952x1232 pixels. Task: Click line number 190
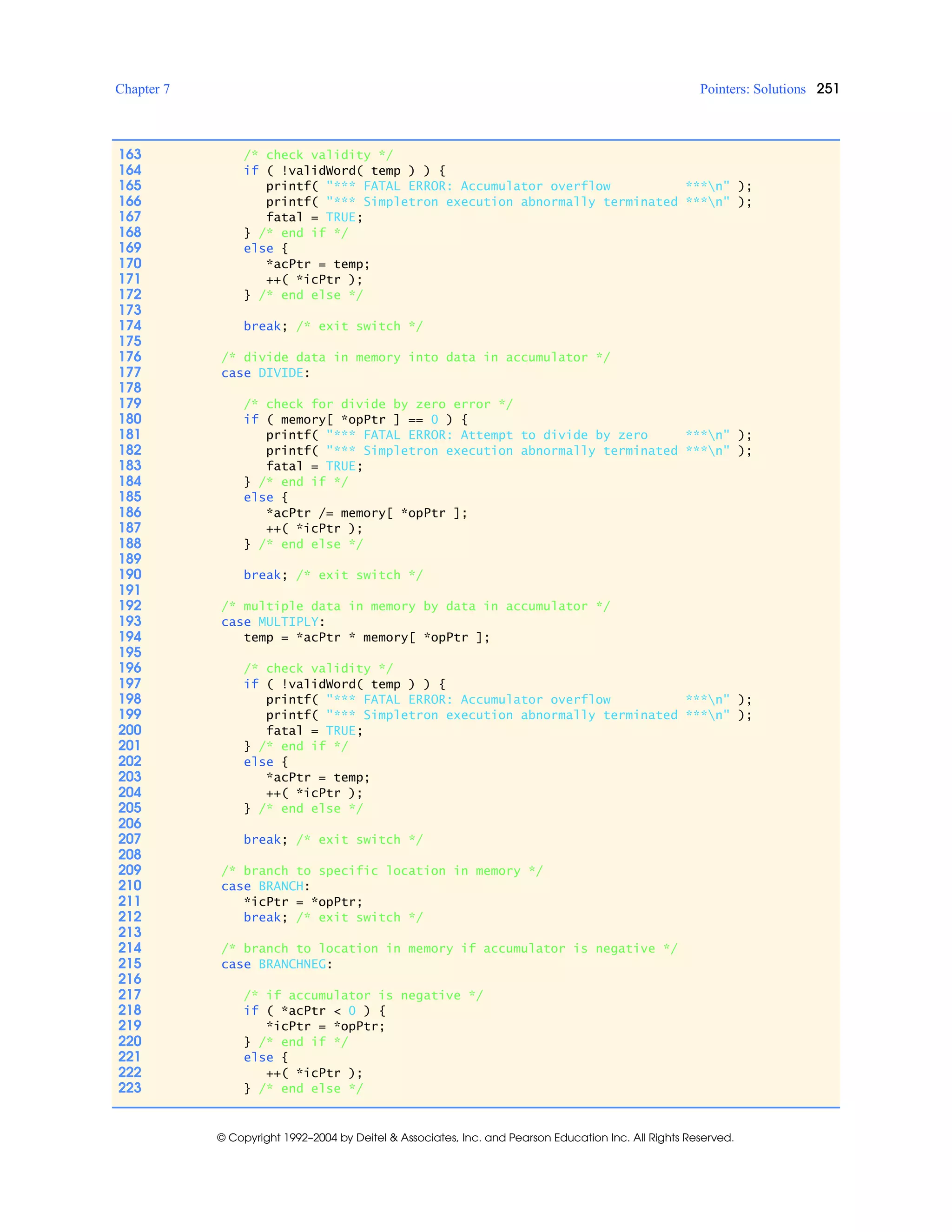[130, 575]
